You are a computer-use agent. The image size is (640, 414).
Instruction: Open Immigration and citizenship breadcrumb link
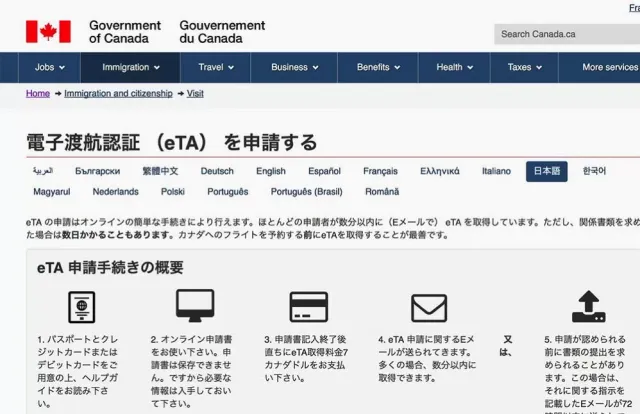click(x=118, y=93)
